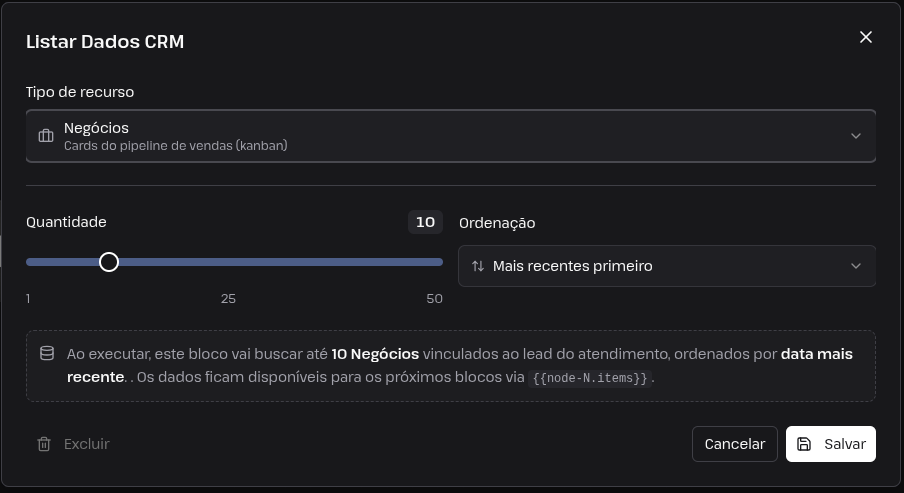The height and width of the screenshot is (493, 904).
Task: Click the quantity value badge showing 10
Action: click(x=425, y=222)
